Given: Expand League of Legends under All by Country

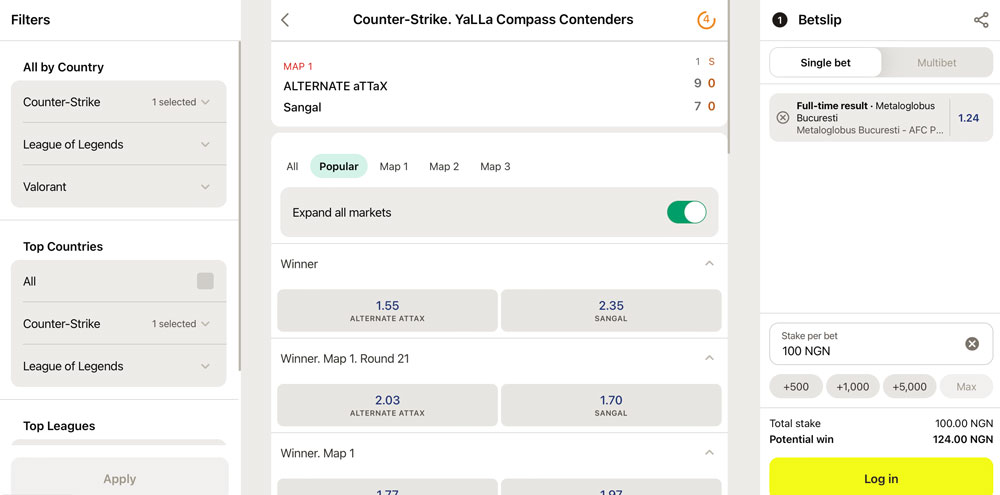Looking at the screenshot, I should (x=119, y=144).
